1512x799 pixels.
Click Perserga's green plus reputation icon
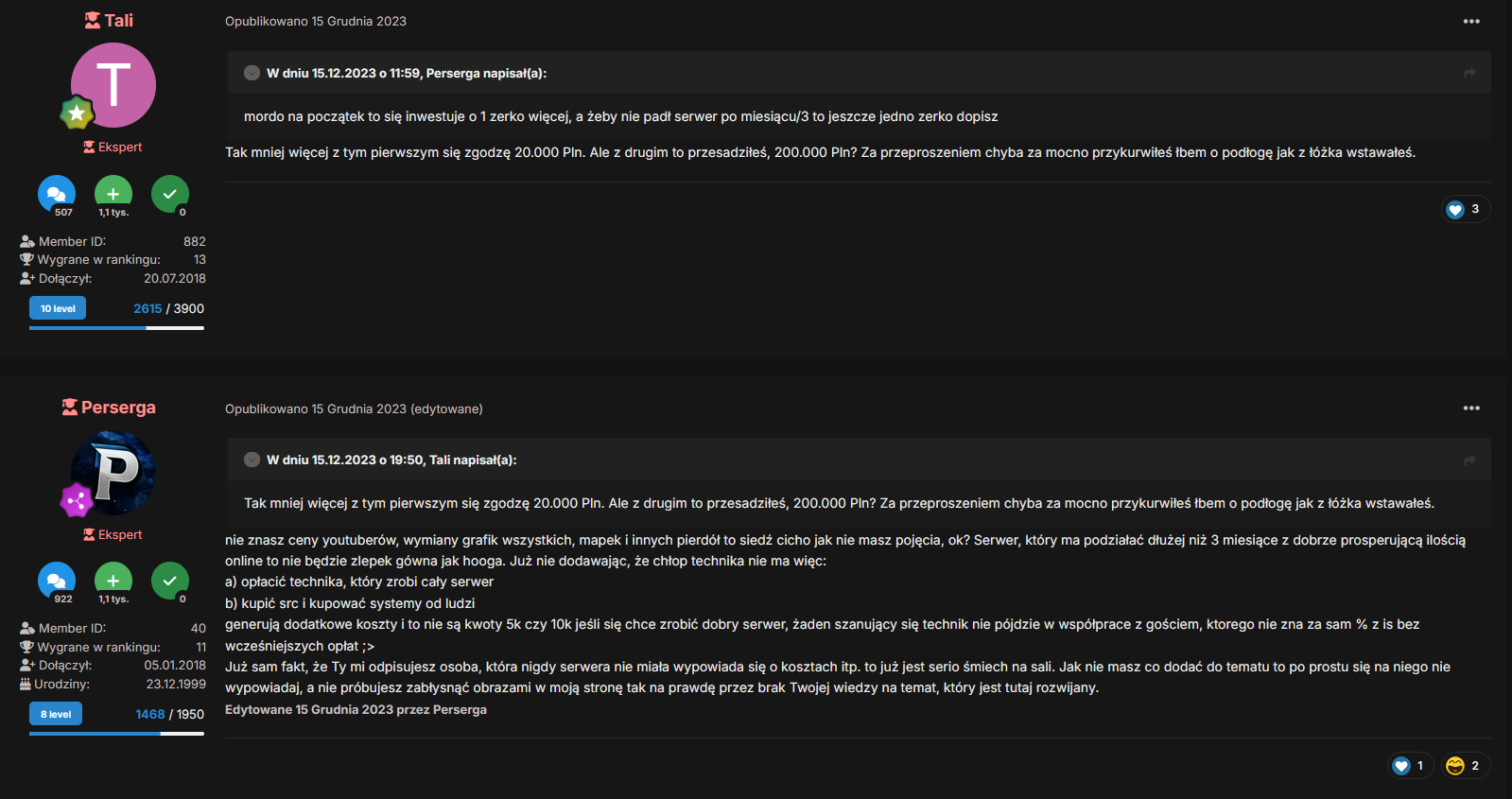pos(113,581)
